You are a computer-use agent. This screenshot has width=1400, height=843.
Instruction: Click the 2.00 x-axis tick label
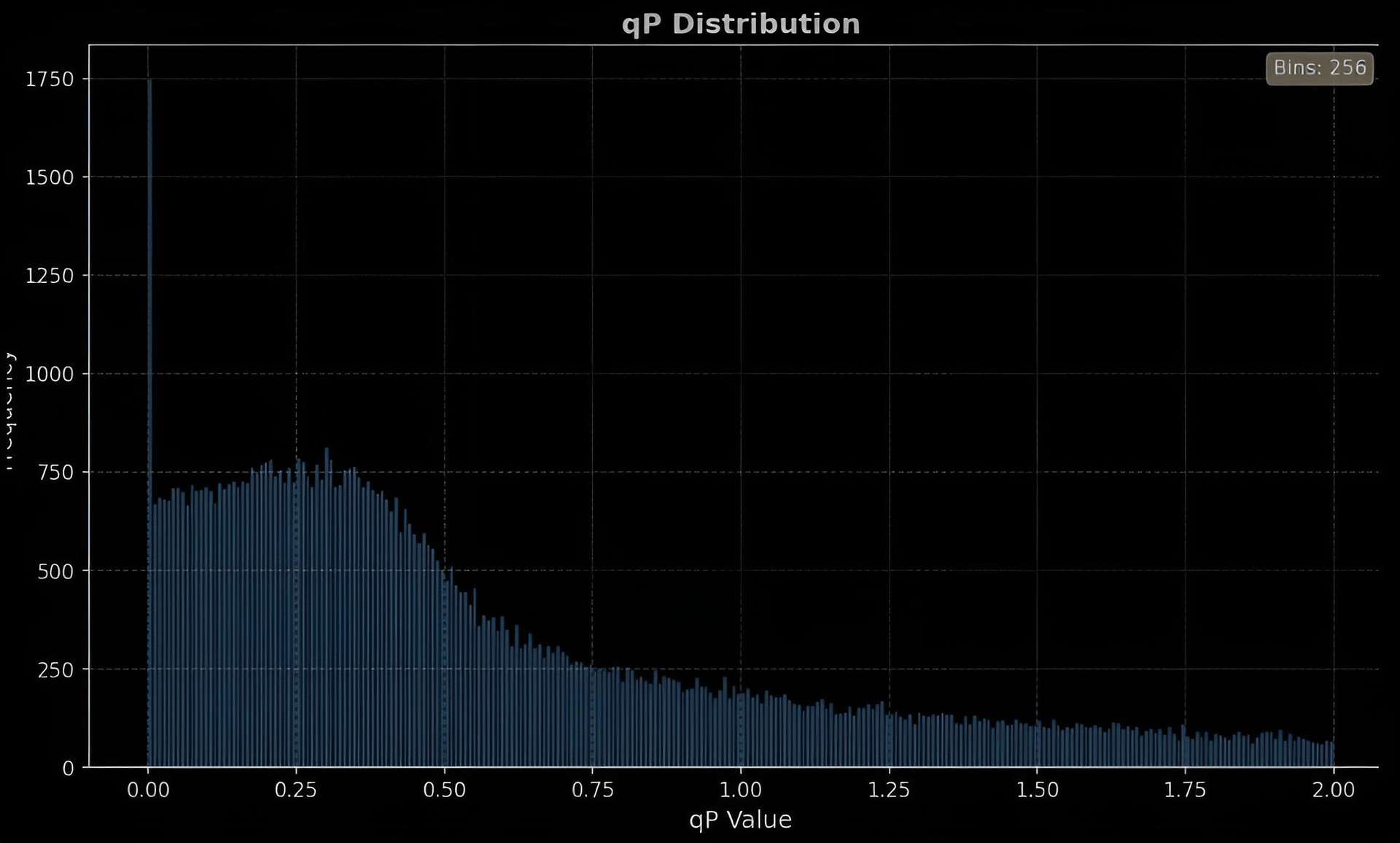(x=1334, y=790)
